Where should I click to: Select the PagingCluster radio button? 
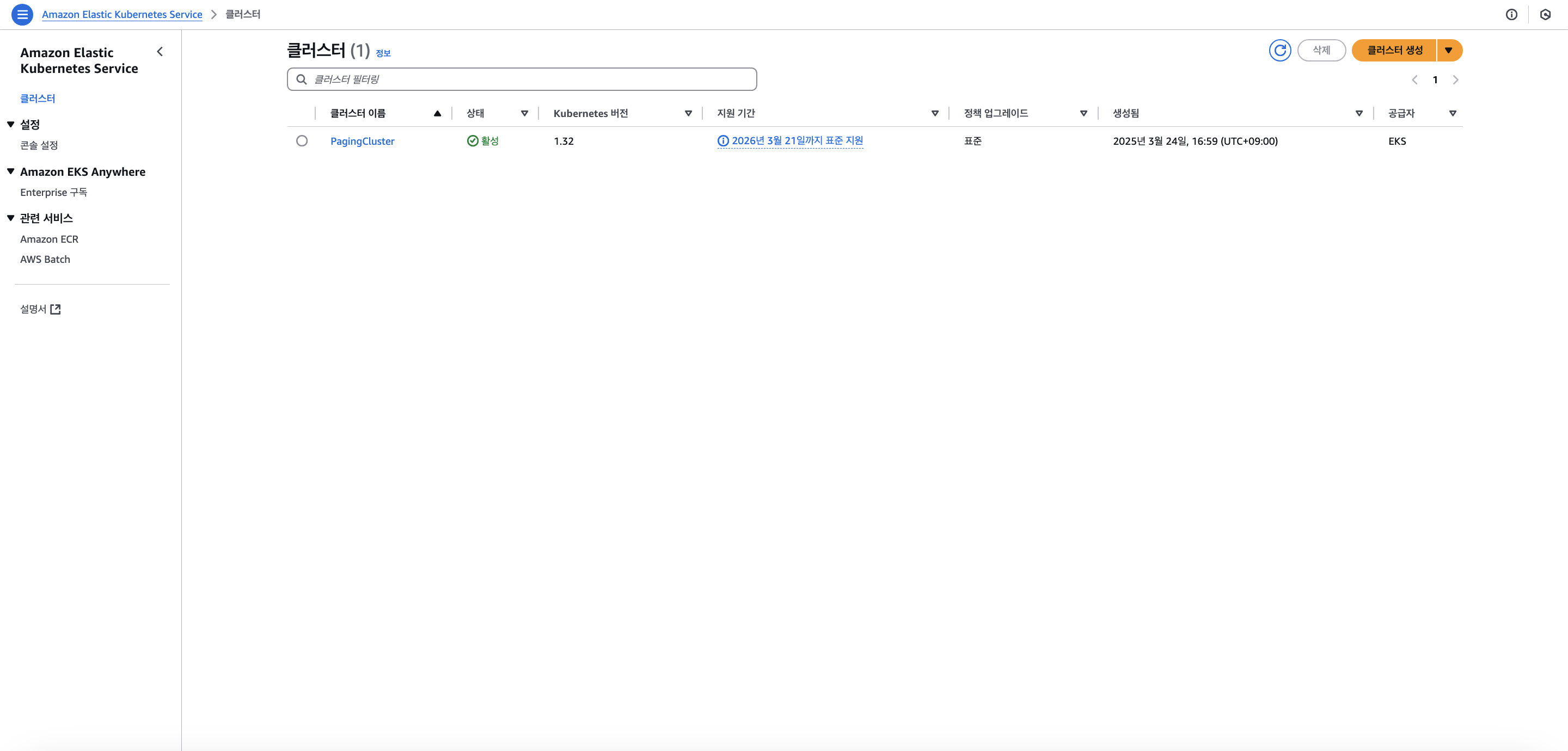(302, 141)
